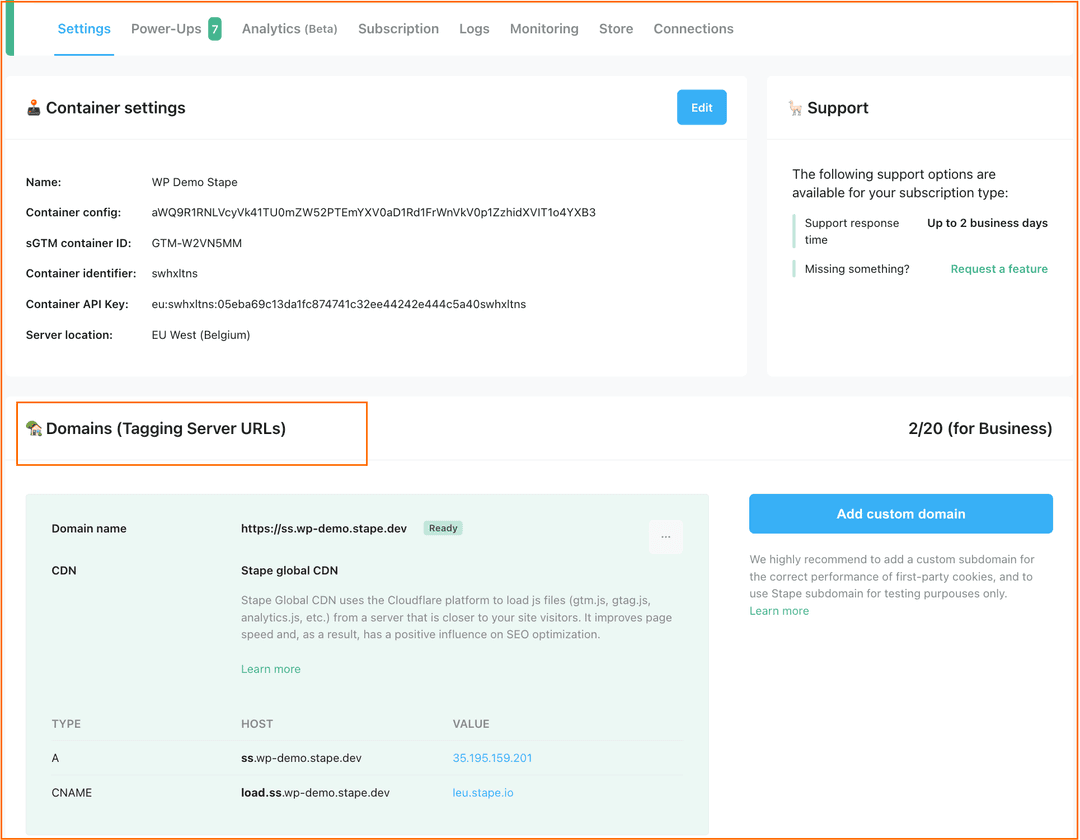Click the llama icon beside Support
1080x840 pixels.
click(x=796, y=107)
